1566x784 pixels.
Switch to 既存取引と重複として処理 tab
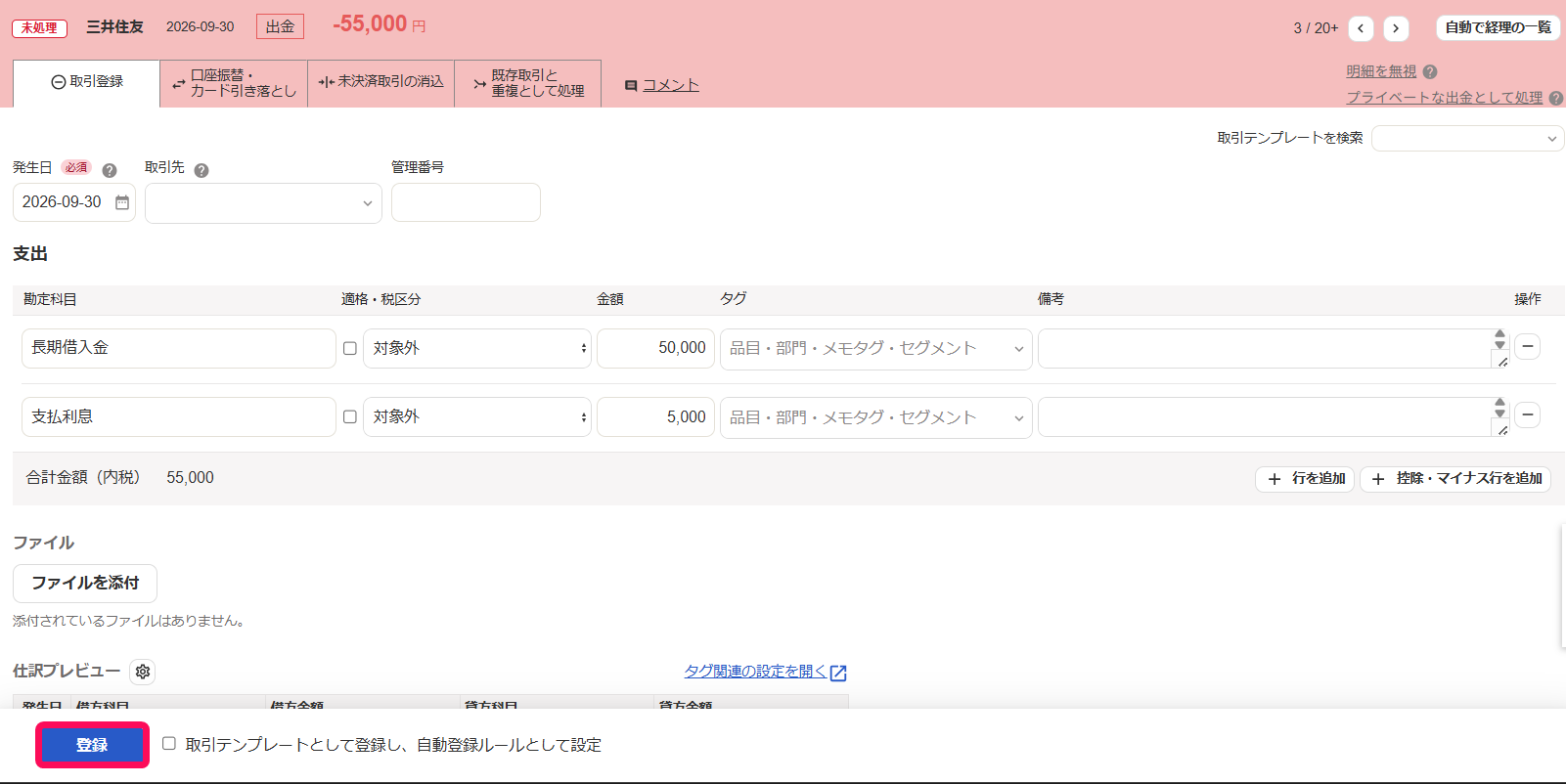point(528,83)
